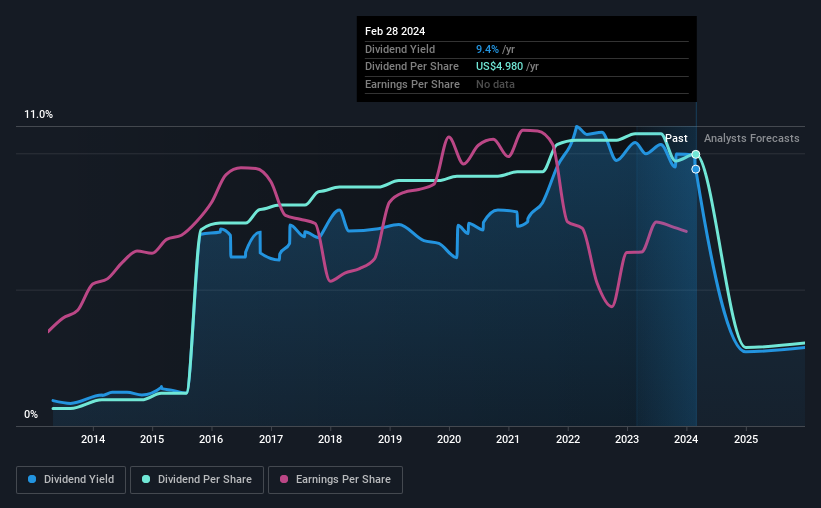Select the 2023 x-axis label

627,439
